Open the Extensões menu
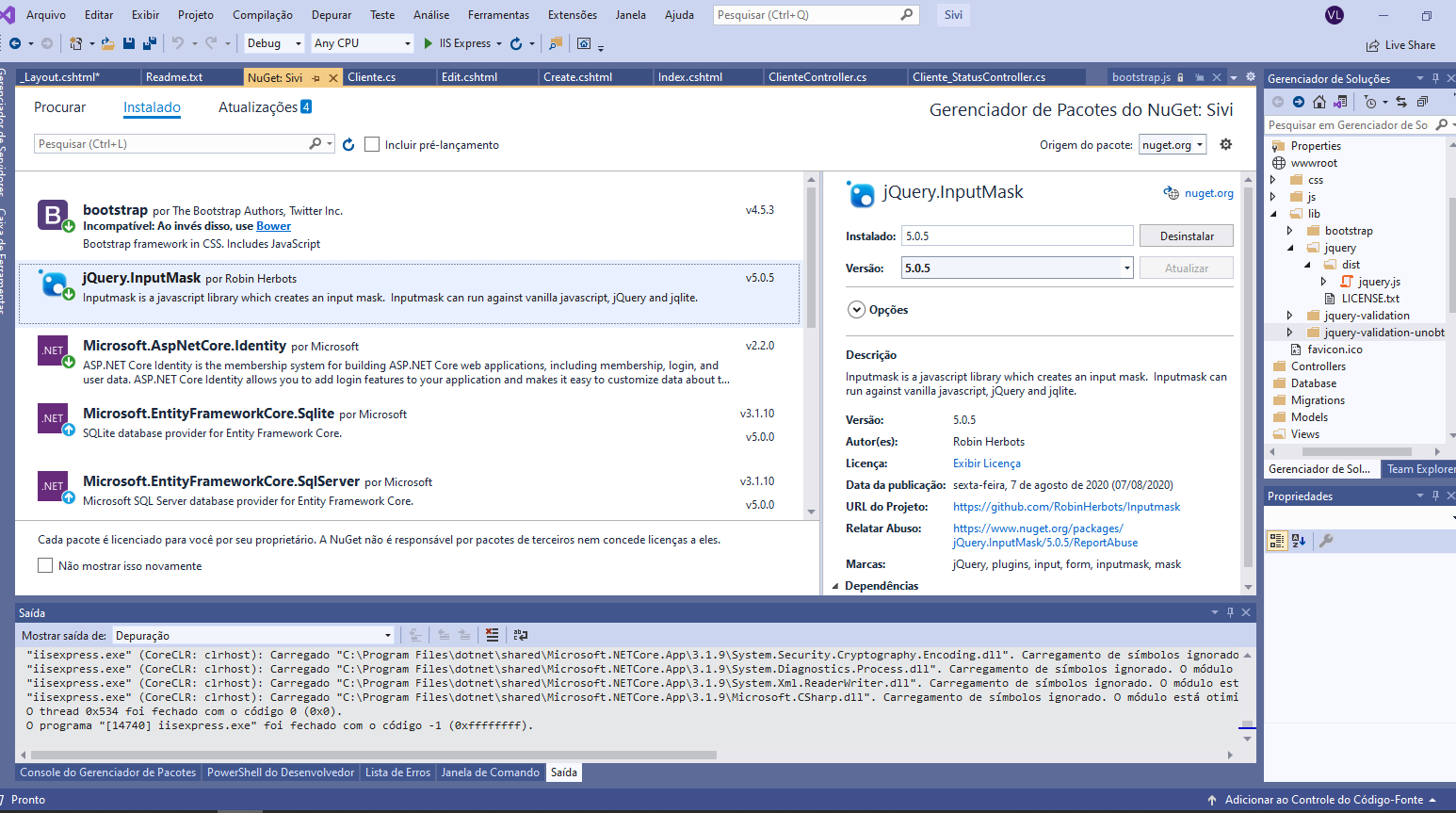This screenshot has width=1456, height=813. [573, 15]
